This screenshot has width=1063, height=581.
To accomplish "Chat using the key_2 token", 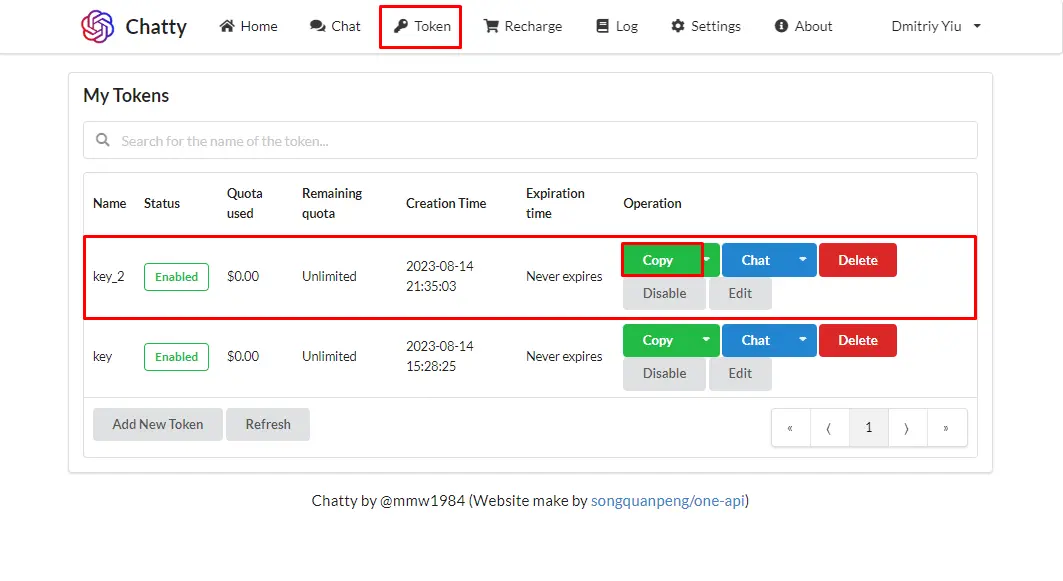I will (x=756, y=260).
